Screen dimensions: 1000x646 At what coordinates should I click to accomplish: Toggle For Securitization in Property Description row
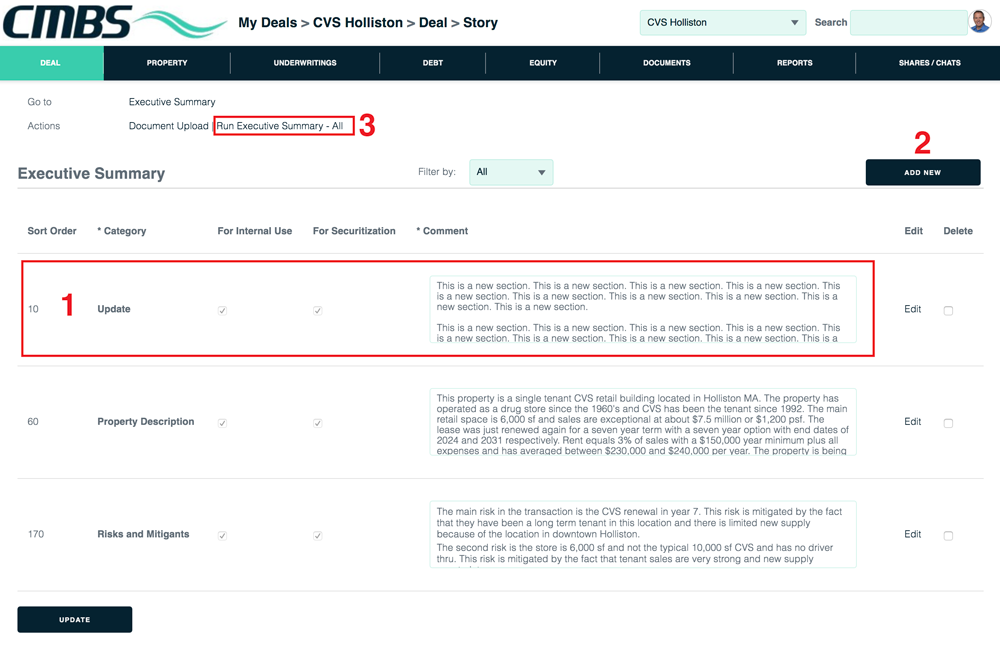318,423
